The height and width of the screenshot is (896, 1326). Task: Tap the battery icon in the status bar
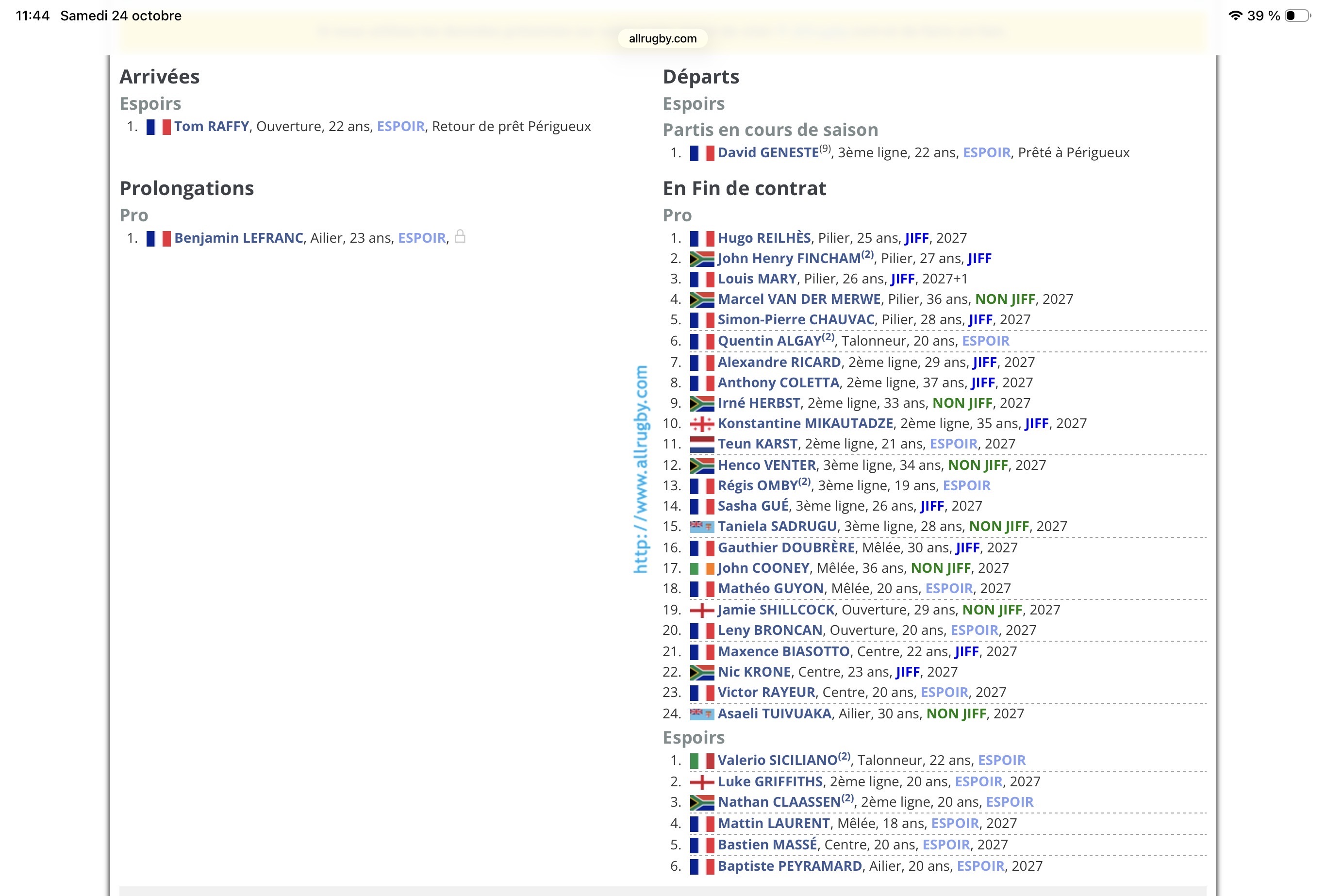(1297, 16)
